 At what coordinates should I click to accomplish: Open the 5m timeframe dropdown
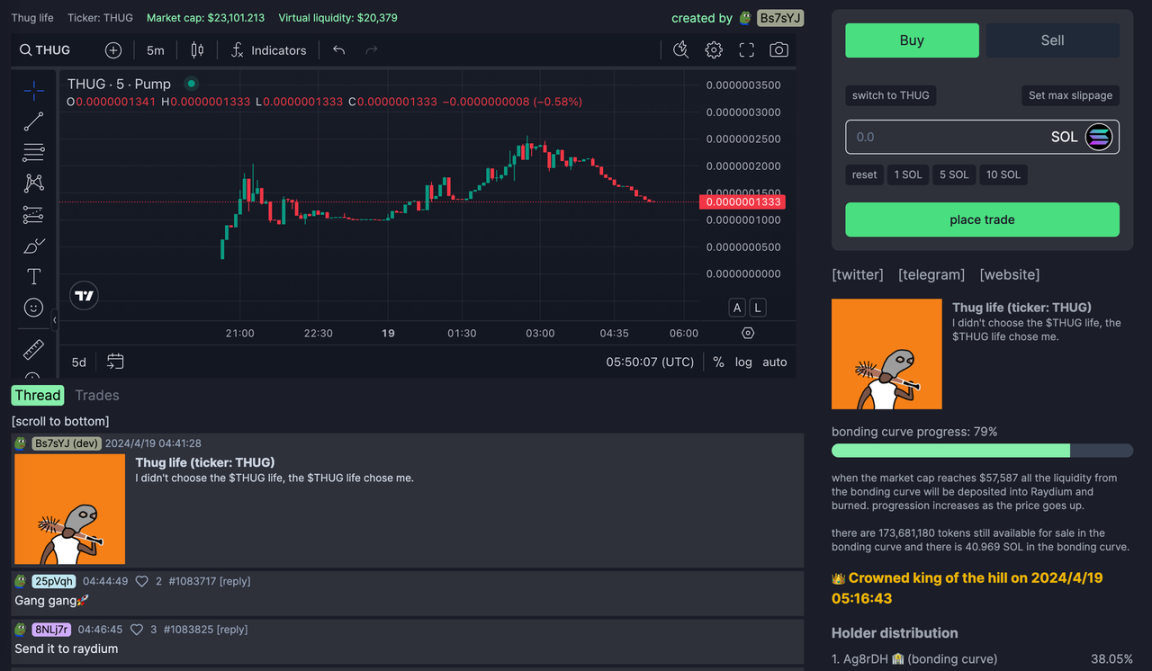point(155,50)
